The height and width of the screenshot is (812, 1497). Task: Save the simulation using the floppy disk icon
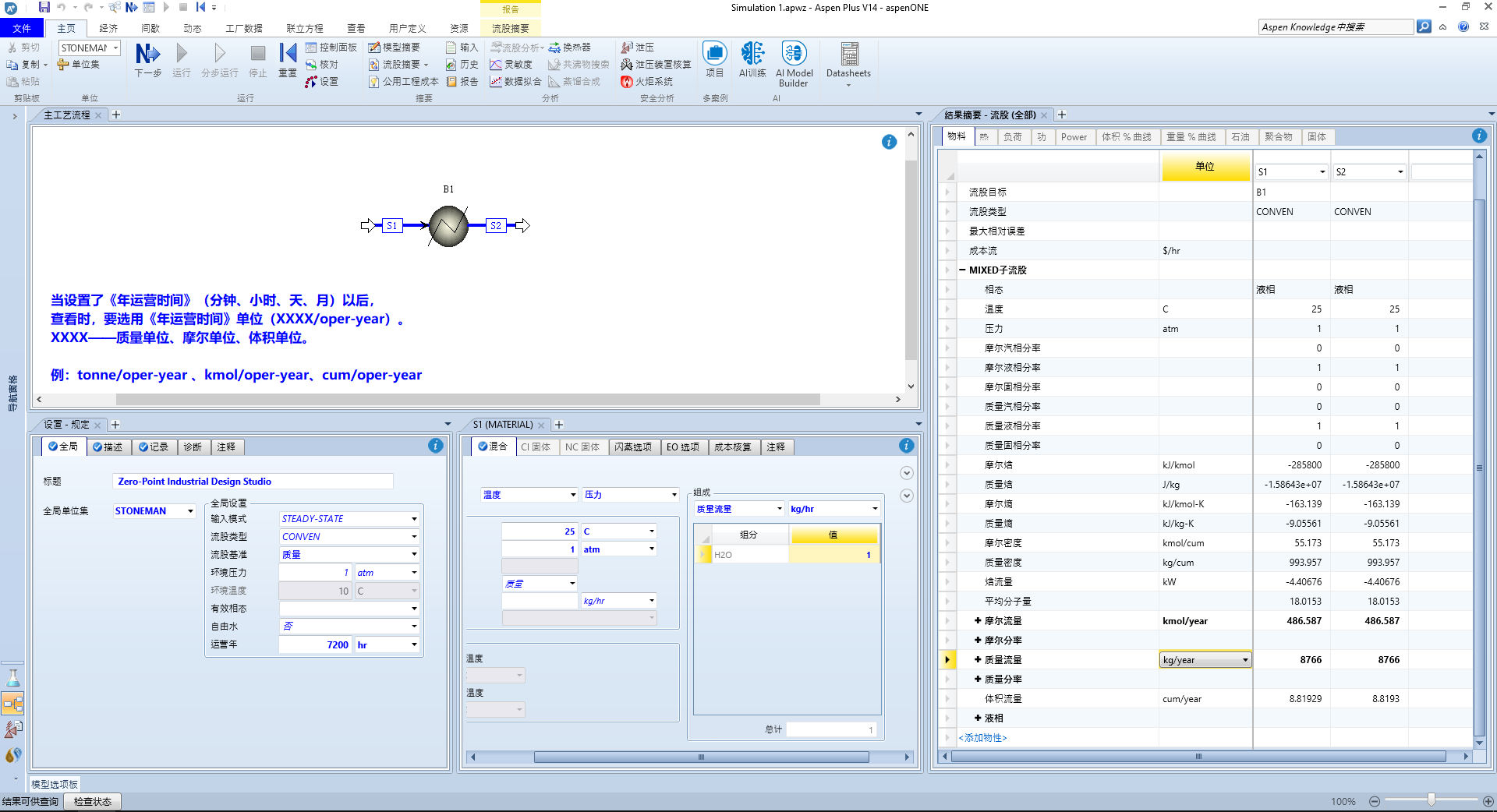tap(44, 7)
